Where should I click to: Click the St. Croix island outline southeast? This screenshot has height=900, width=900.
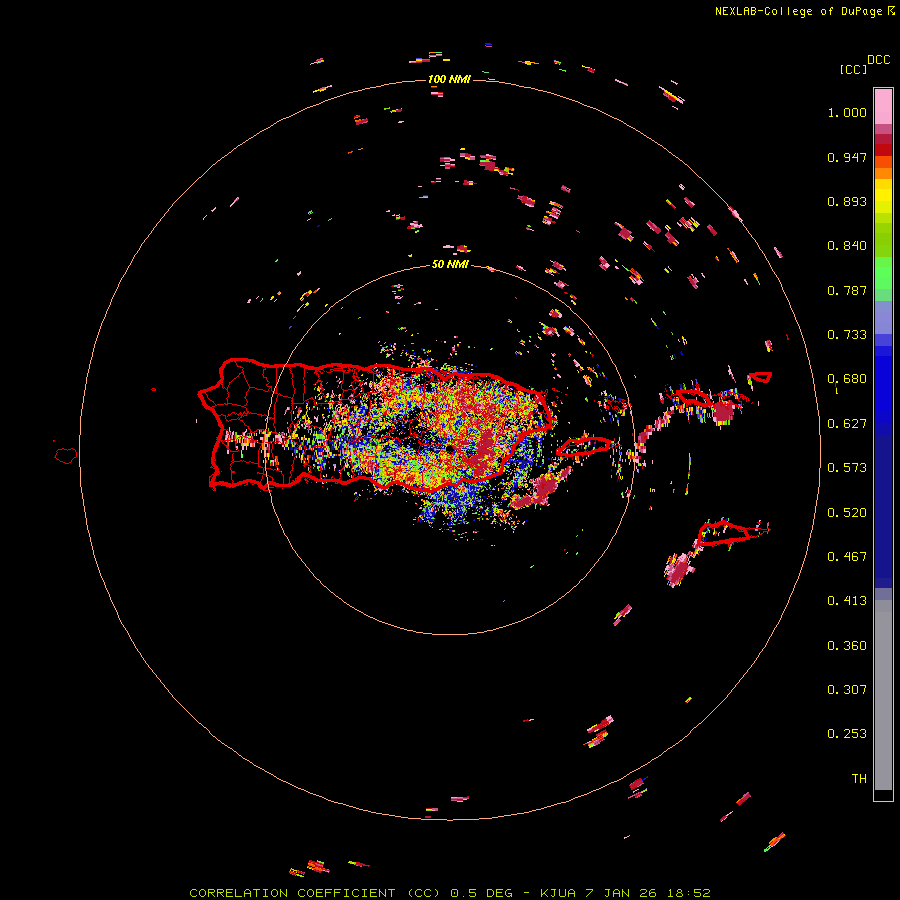click(724, 533)
